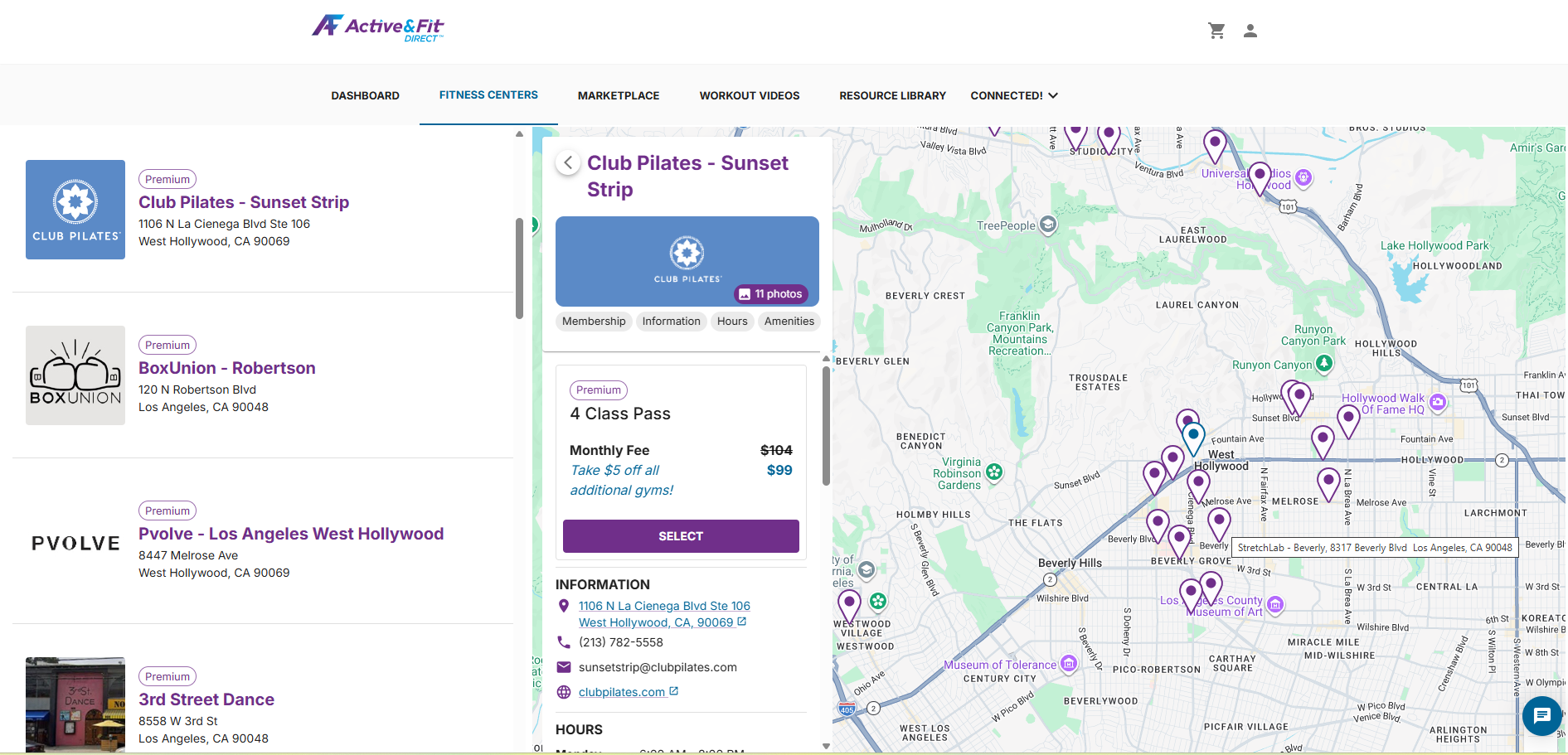Click the Club Pilates logo thumbnail in list
The height and width of the screenshot is (755, 1568).
pyautogui.click(x=75, y=210)
